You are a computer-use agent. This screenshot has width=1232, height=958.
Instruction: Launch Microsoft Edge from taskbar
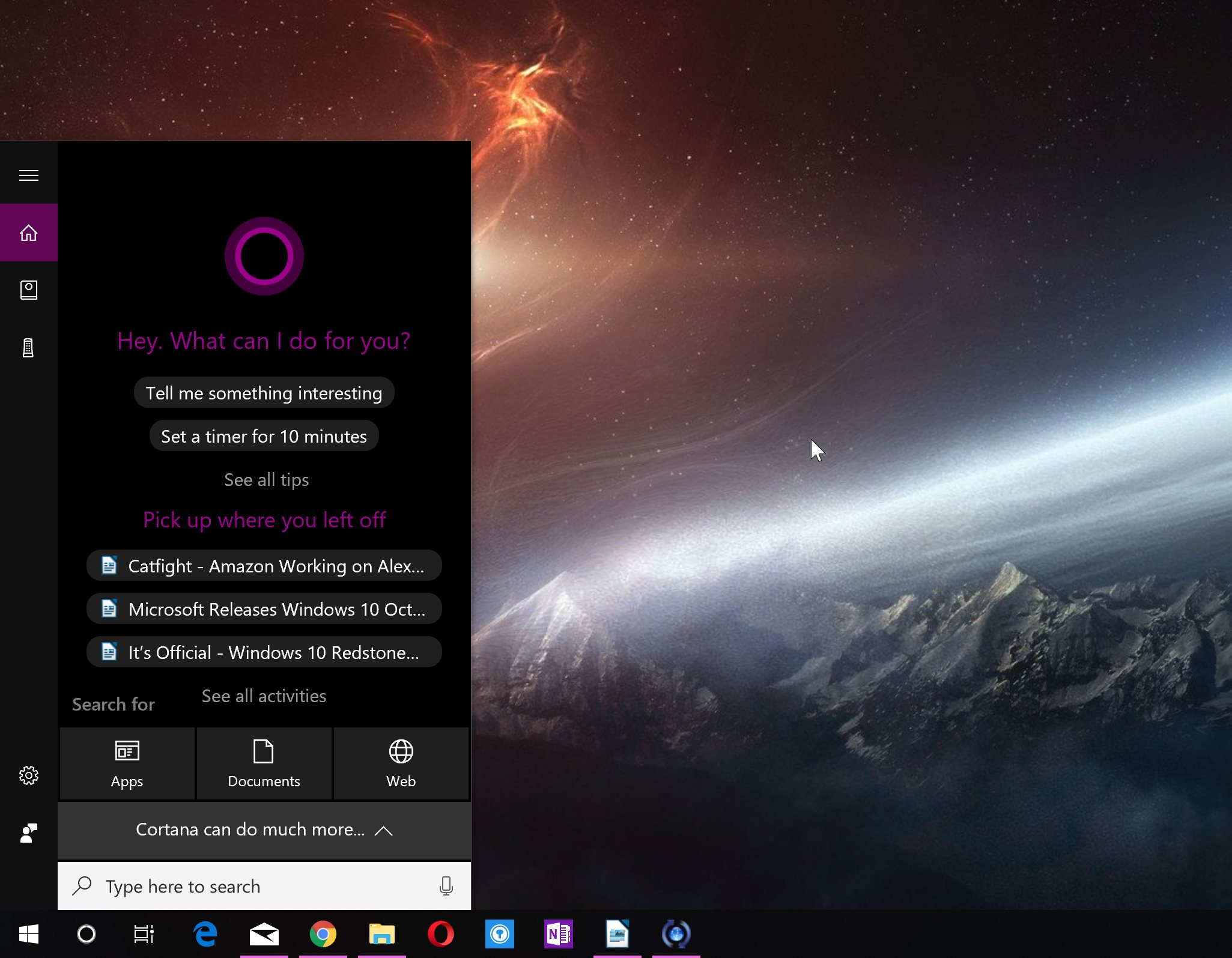205,934
